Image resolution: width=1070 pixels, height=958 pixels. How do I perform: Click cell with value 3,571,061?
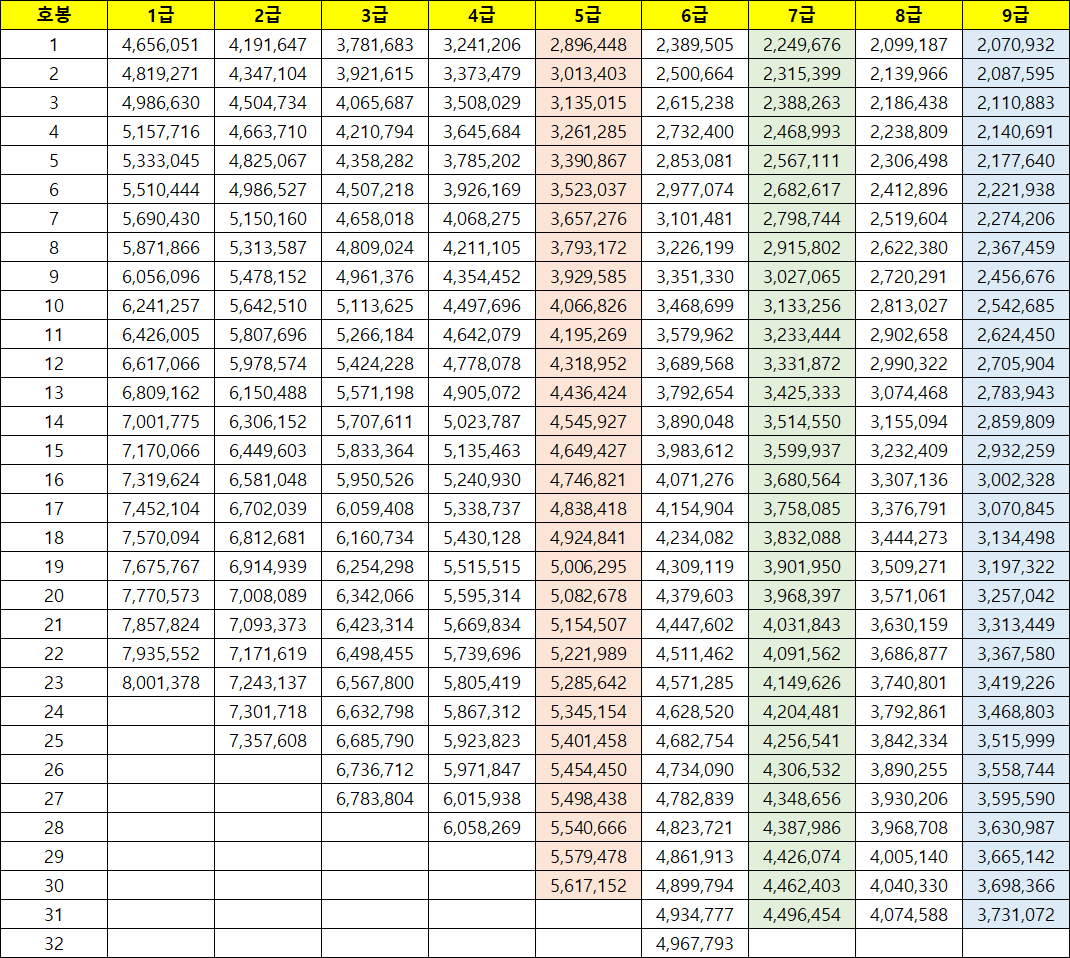pos(909,596)
